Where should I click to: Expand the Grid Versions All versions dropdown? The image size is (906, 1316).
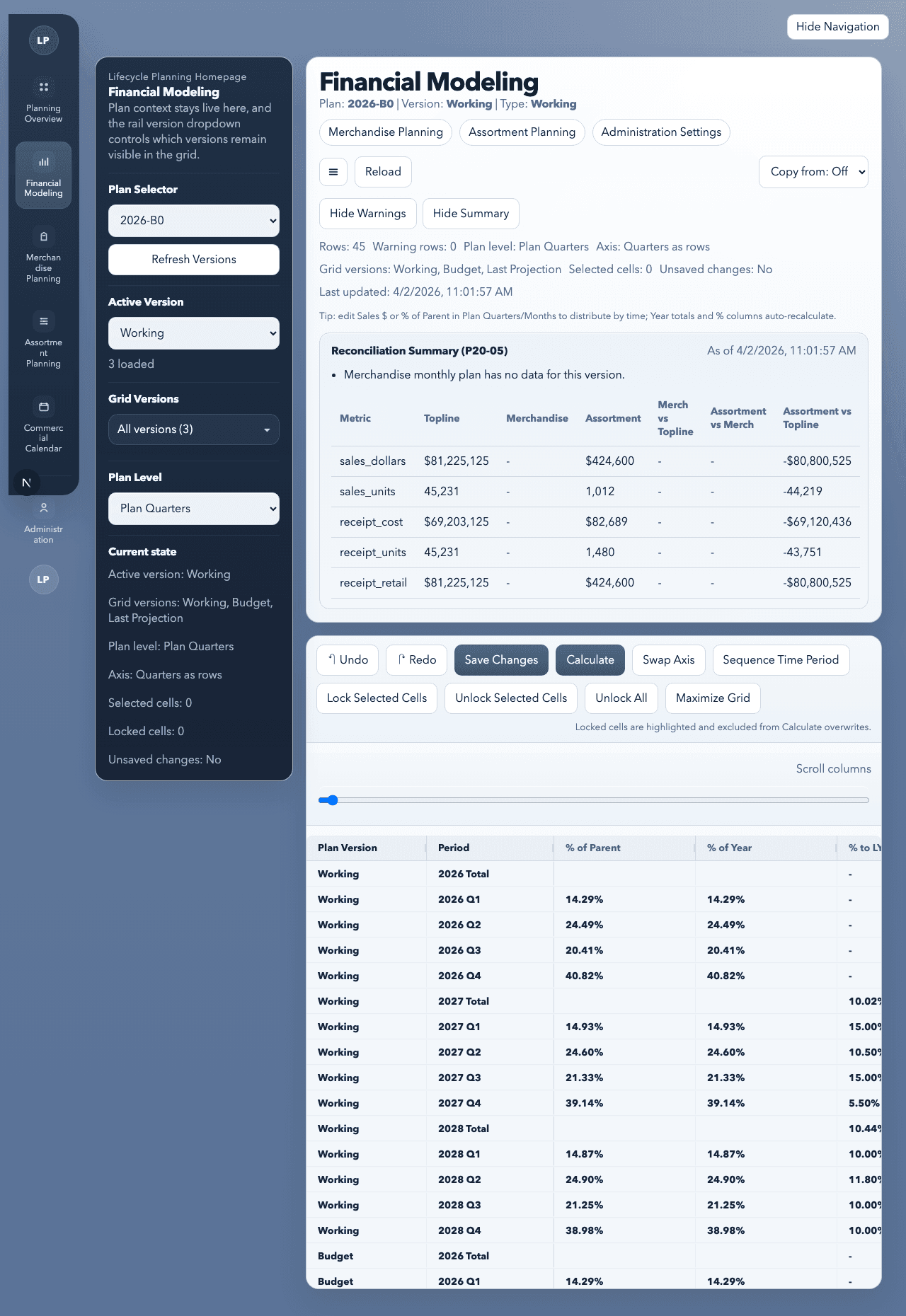click(194, 429)
